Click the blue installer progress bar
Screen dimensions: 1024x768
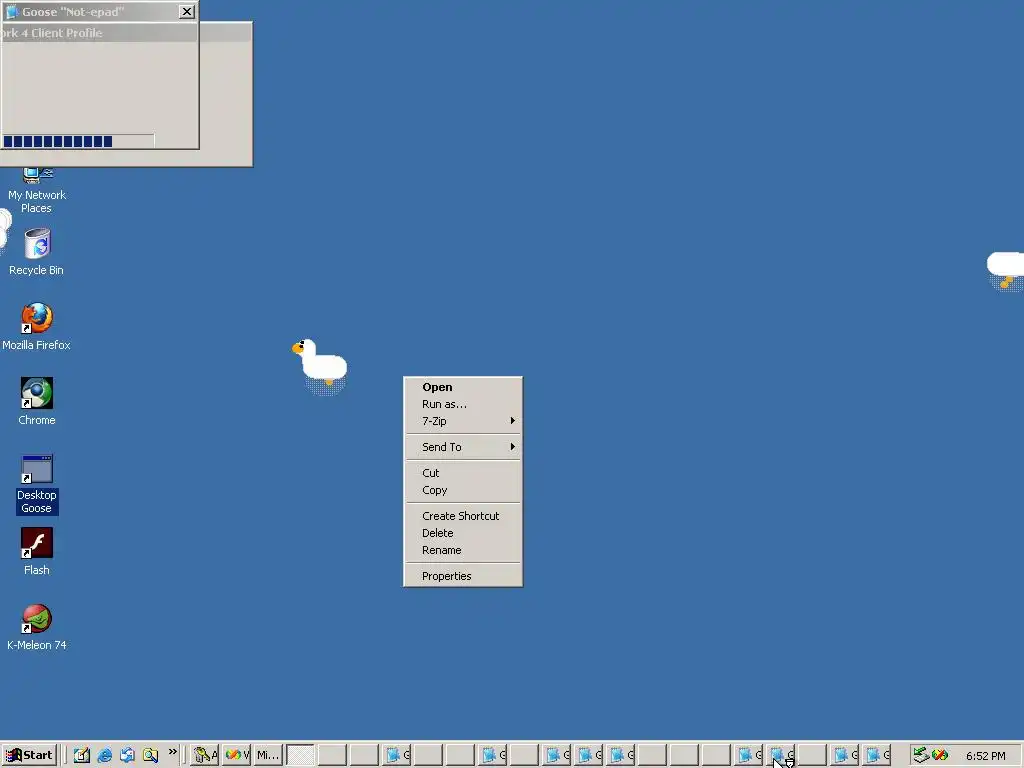point(78,141)
